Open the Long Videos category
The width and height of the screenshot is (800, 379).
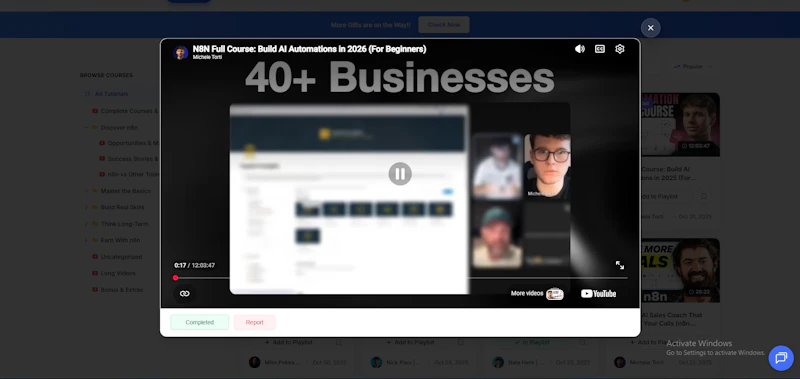coord(118,273)
